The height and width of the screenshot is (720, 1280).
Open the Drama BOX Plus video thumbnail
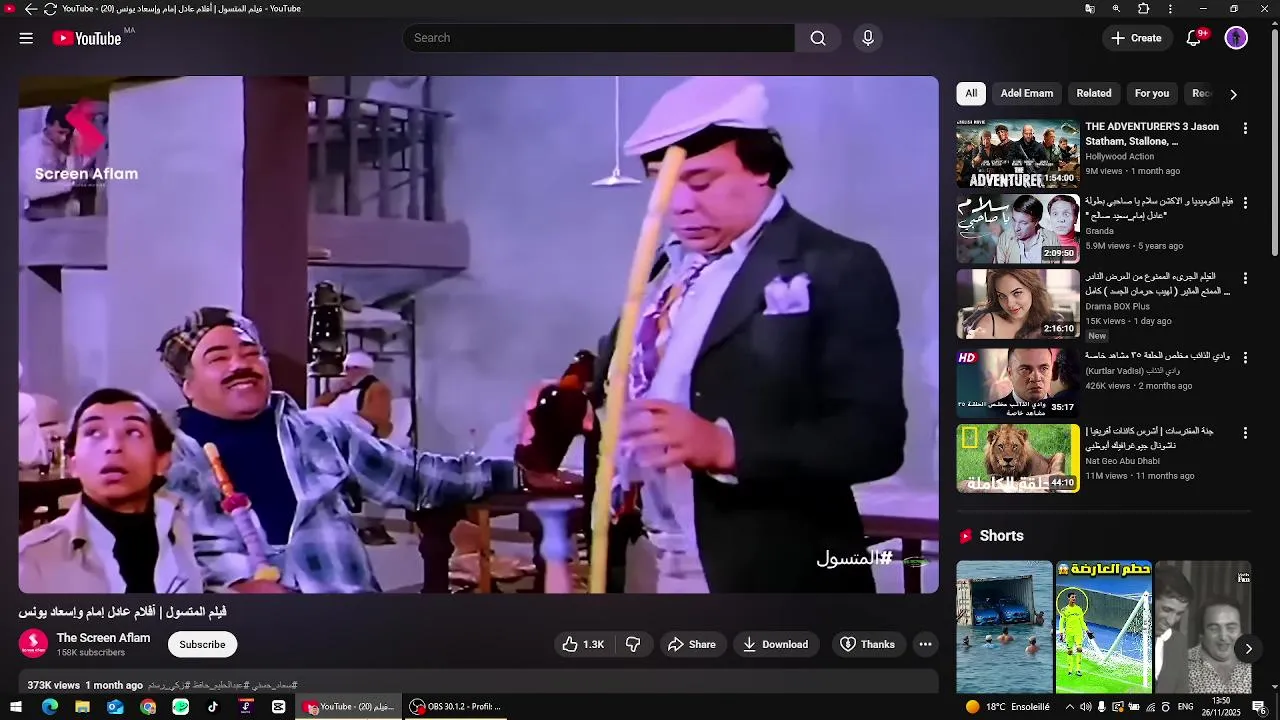(x=1018, y=304)
